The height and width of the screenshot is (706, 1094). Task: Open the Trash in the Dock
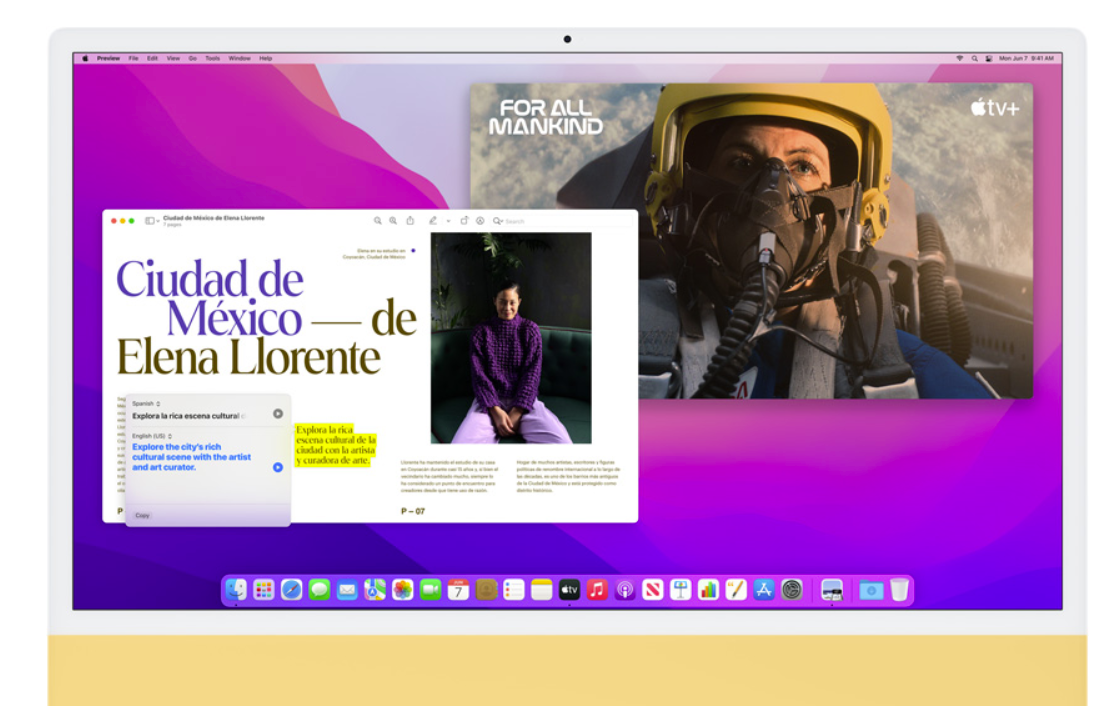pos(899,590)
